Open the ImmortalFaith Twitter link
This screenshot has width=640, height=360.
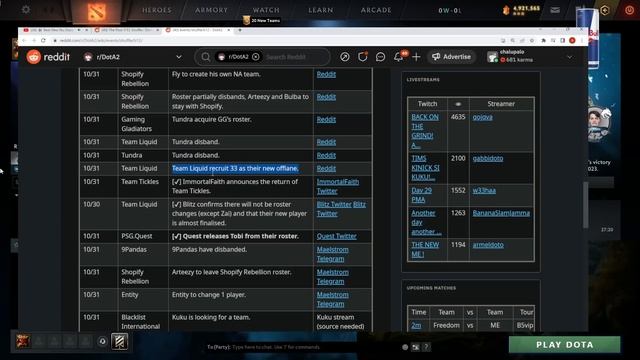point(338,187)
